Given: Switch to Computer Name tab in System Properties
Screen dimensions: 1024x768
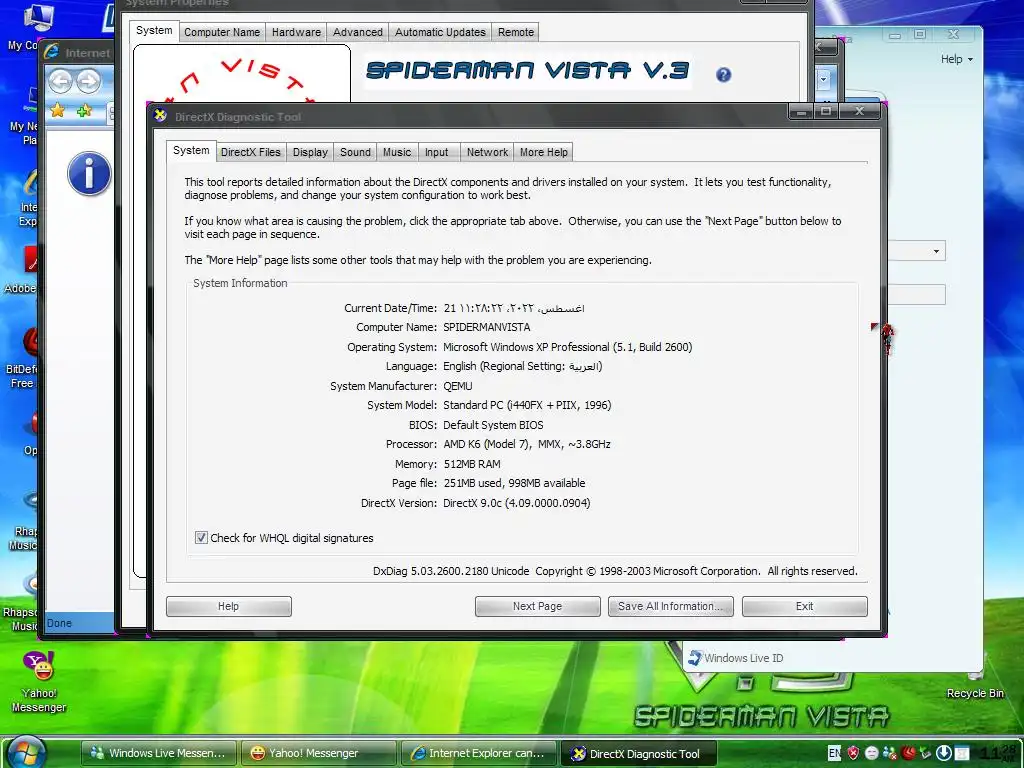Looking at the screenshot, I should [x=222, y=32].
